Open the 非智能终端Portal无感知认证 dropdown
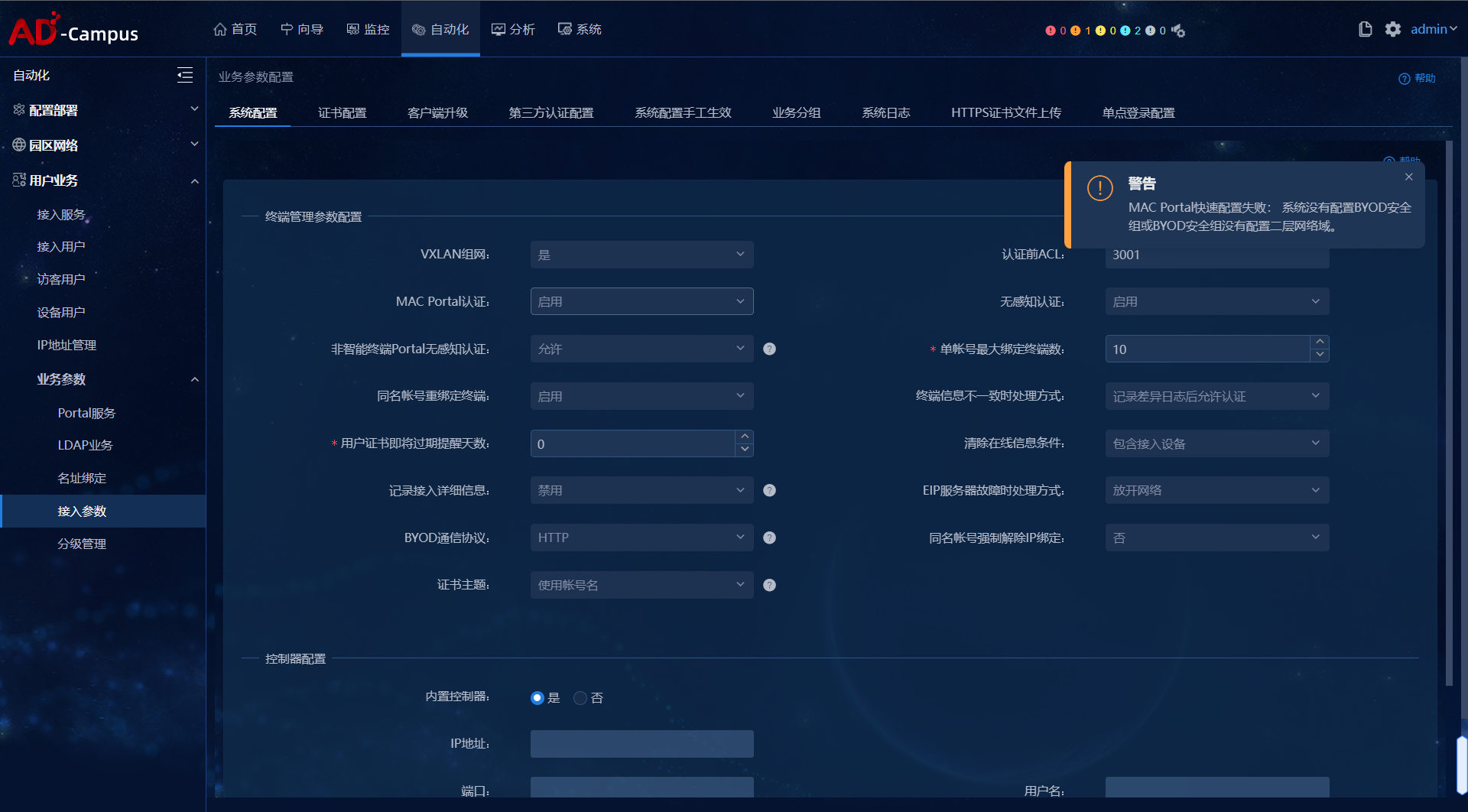The image size is (1468, 812). (642, 349)
